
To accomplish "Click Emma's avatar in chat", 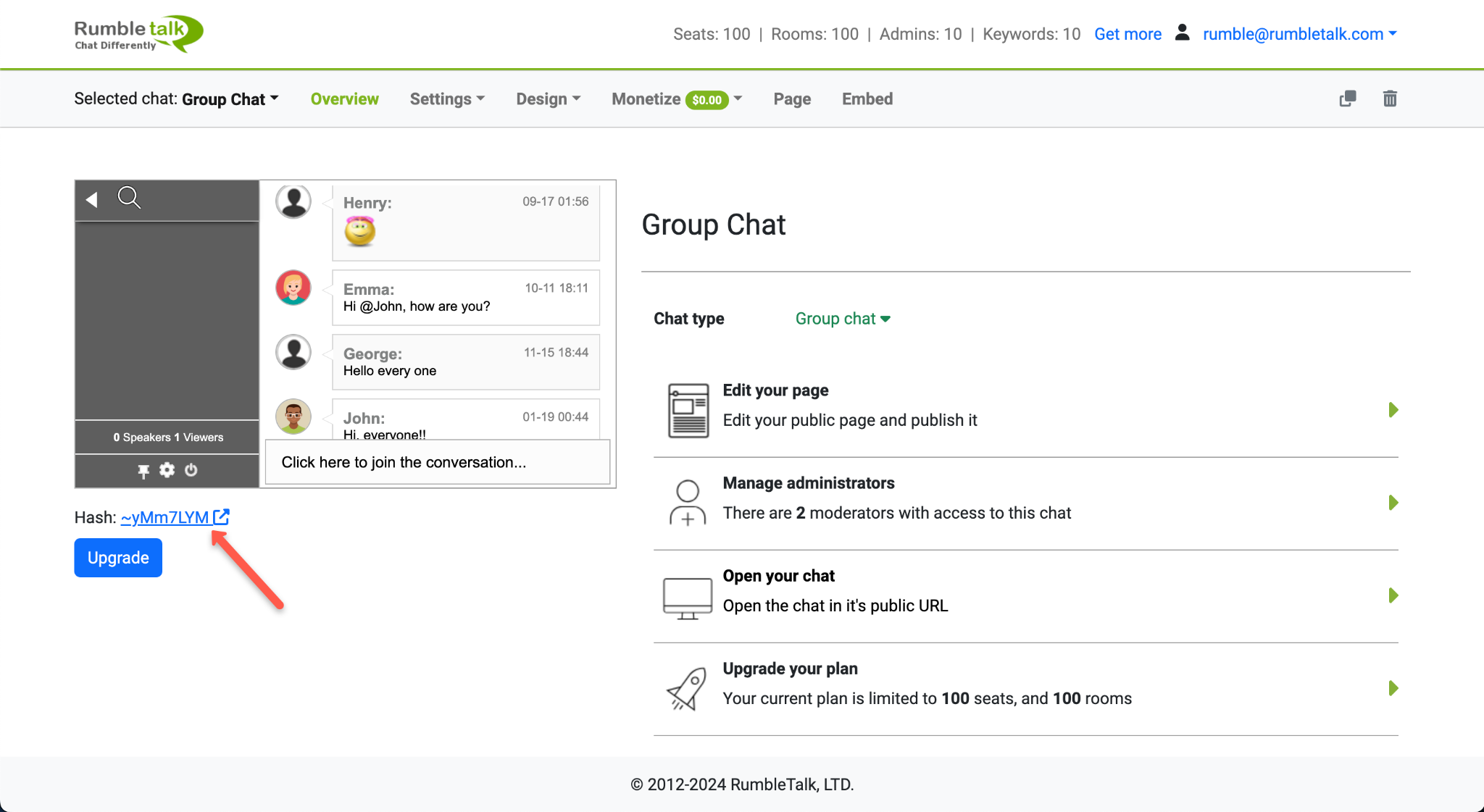I will [x=293, y=288].
